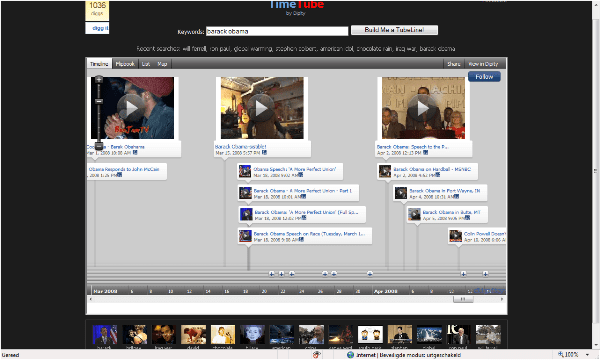Click info icon beside 'Mar 1, 2008 10:00 AM'
The height and width of the screenshot is (360, 600).
click(135, 153)
